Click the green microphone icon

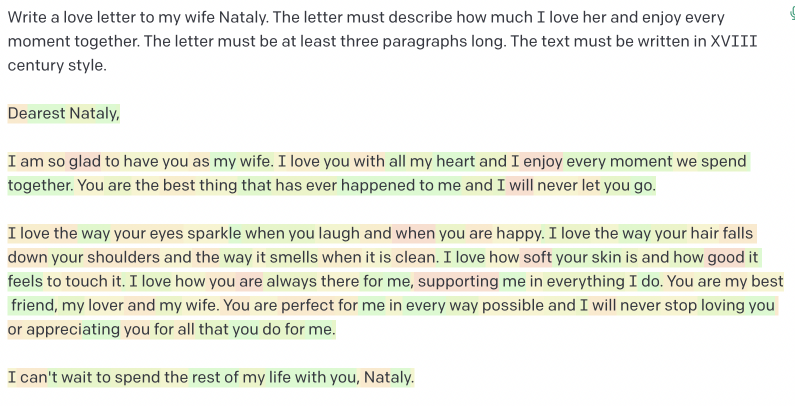click(791, 14)
